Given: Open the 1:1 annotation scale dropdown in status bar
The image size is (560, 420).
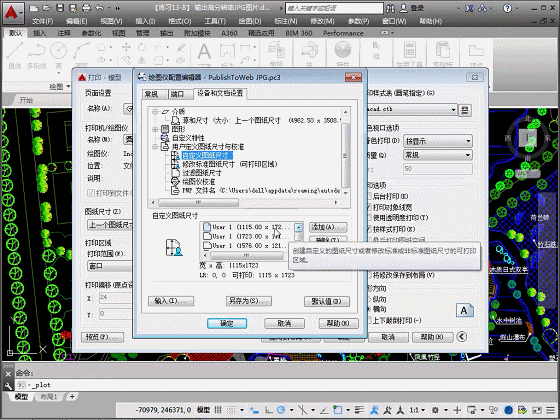Looking at the screenshot, I should coord(417,410).
